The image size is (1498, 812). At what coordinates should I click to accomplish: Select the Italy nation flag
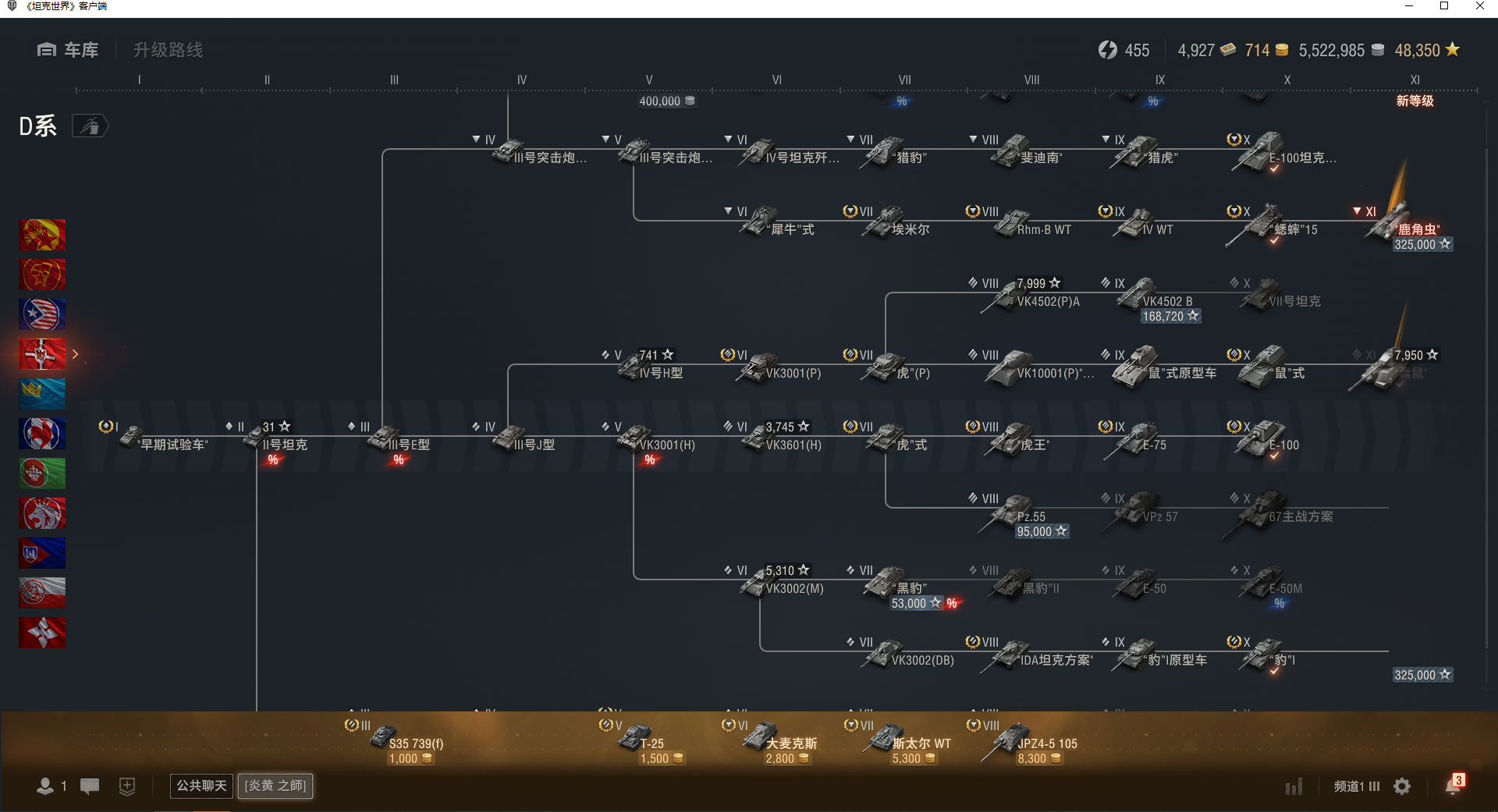coord(42,473)
